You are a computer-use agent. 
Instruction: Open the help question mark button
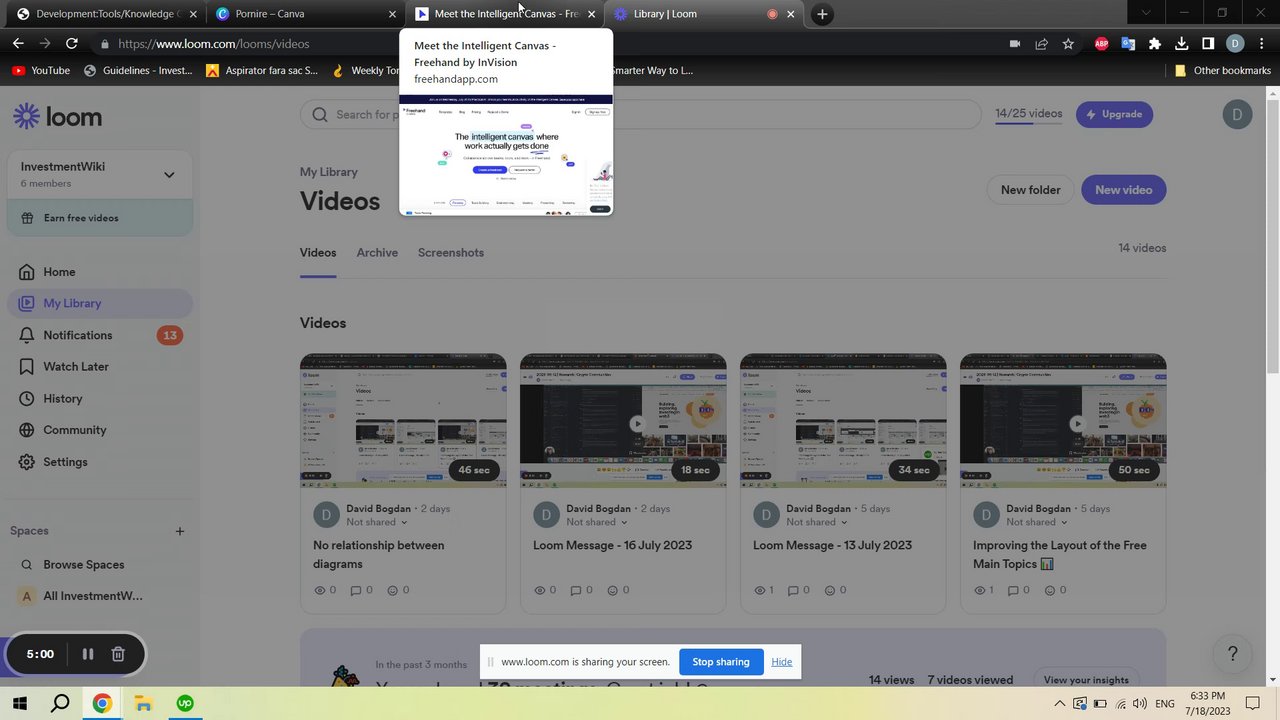click(1232, 654)
